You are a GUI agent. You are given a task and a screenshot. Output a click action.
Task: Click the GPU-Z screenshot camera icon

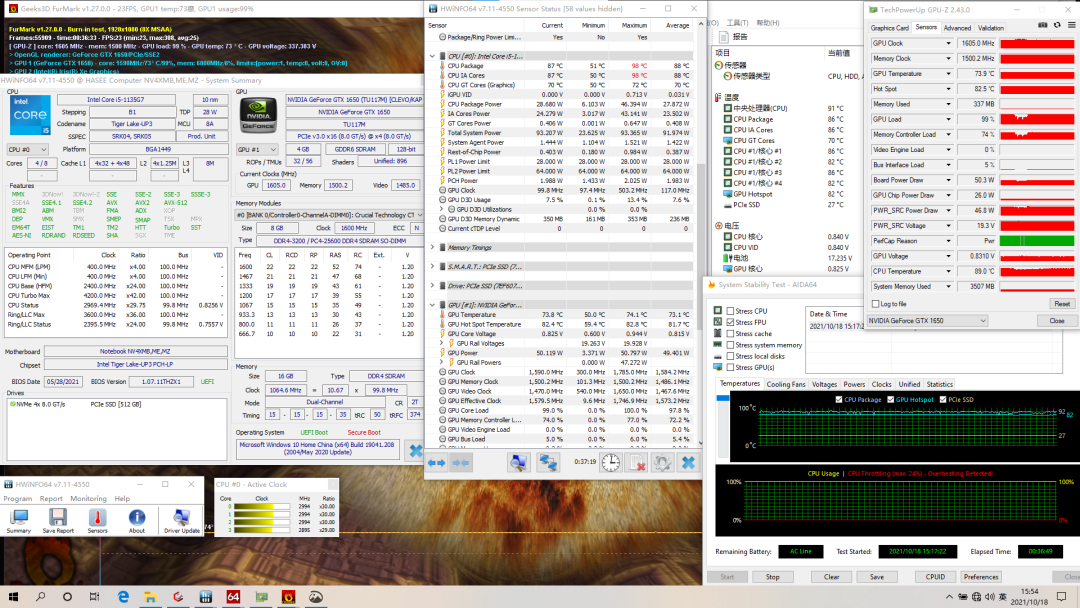tap(1042, 25)
